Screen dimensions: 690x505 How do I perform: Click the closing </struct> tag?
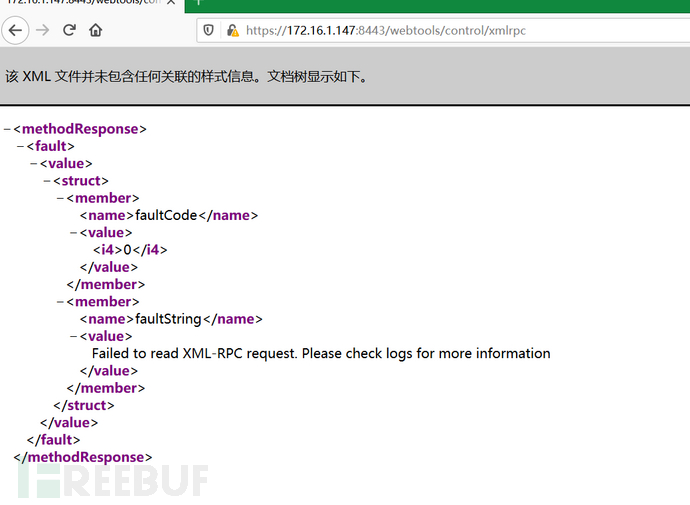coord(84,405)
